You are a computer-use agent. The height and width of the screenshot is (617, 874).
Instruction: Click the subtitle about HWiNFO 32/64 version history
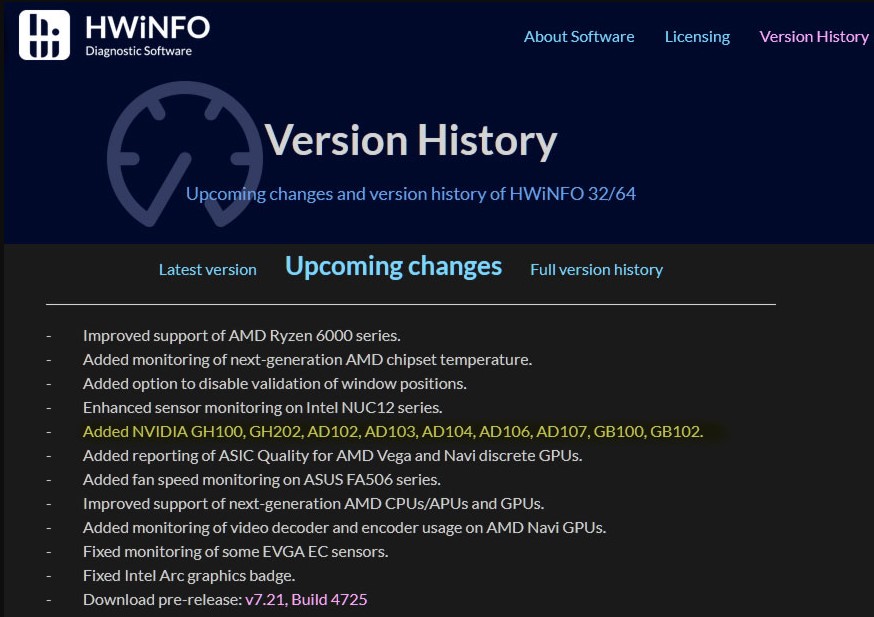click(x=411, y=194)
